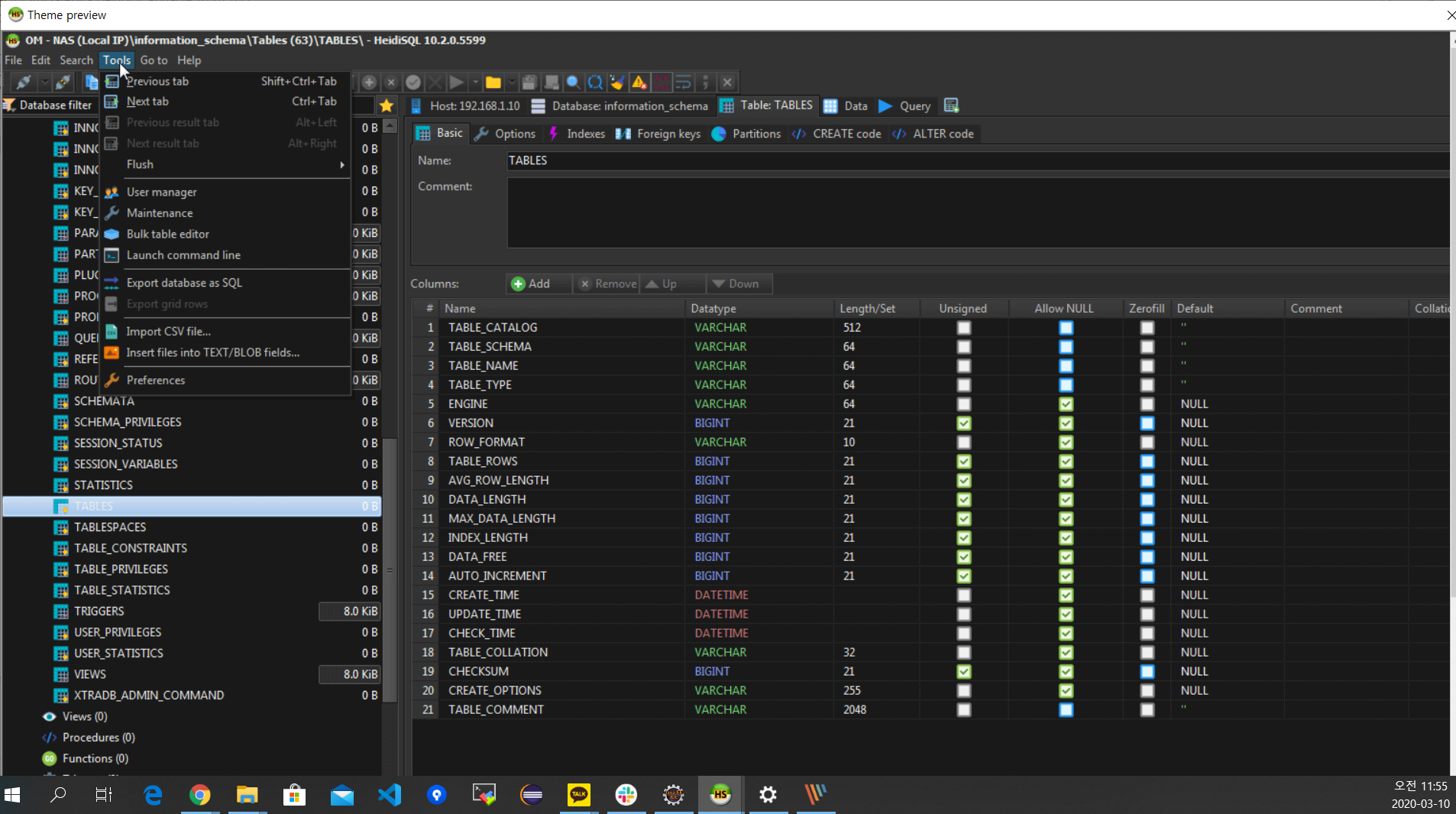Screen dimensions: 1456x814
Task: Click the favorites star icon
Action: tap(387, 105)
